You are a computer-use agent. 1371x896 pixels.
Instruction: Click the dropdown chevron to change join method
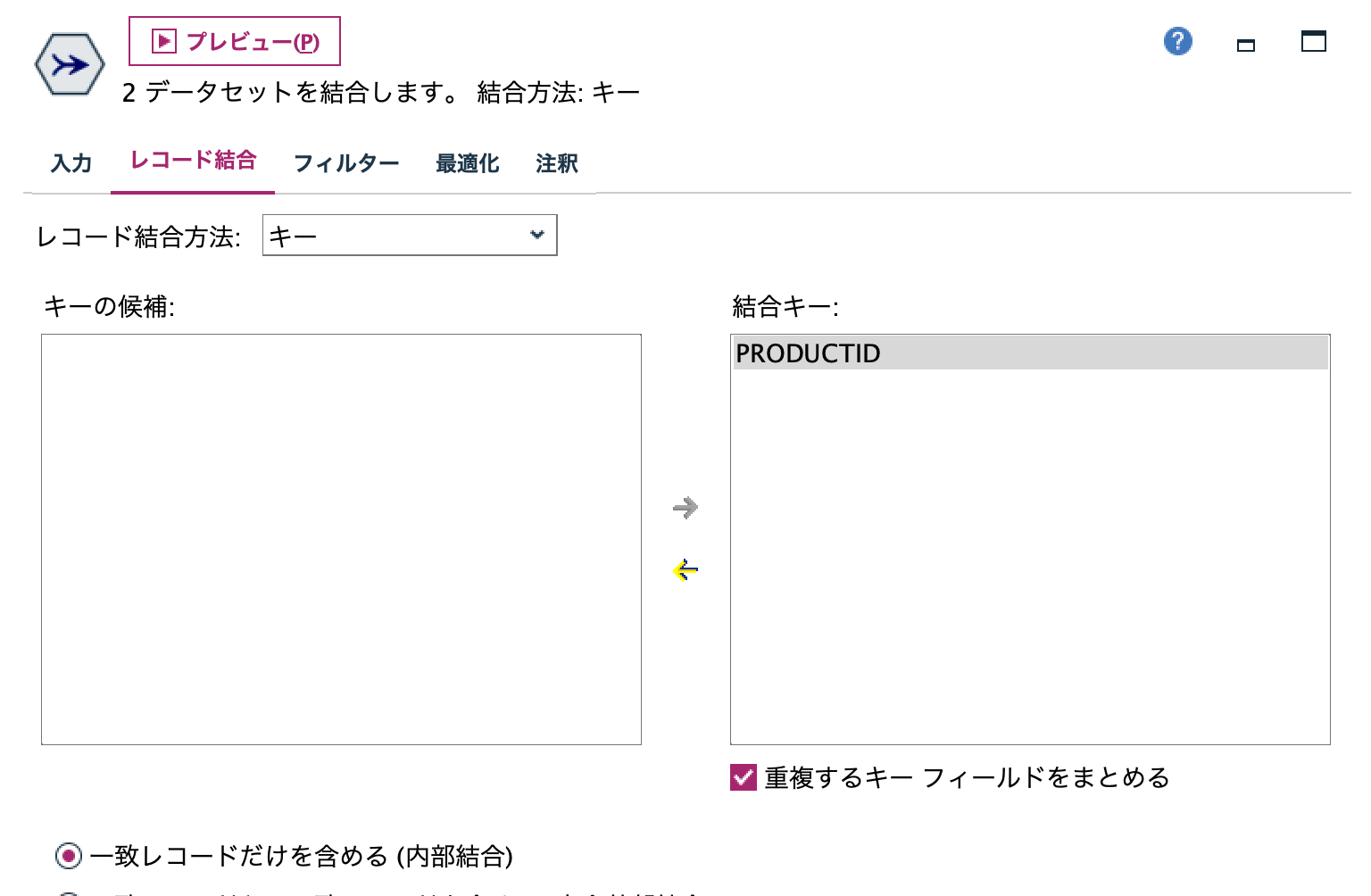[536, 235]
